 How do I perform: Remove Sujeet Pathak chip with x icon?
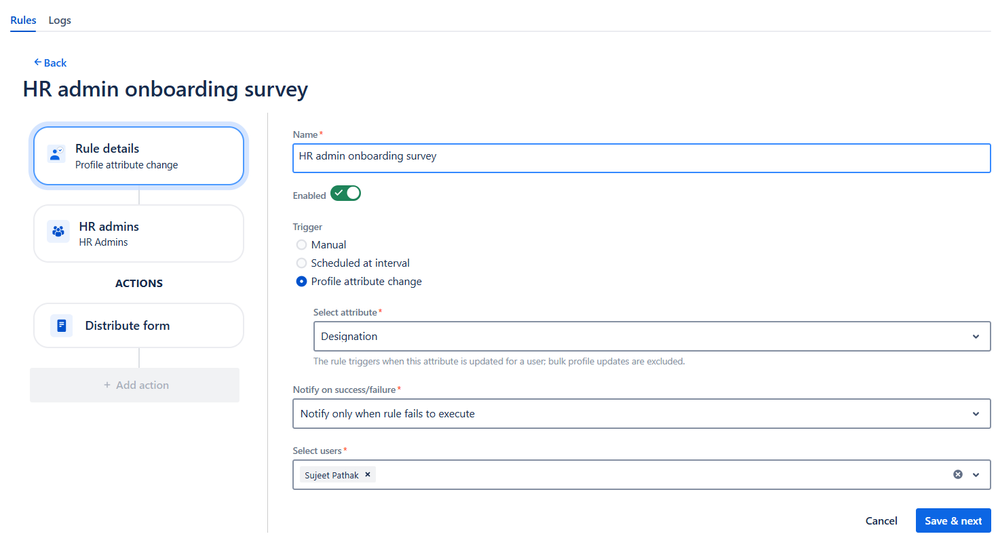pyautogui.click(x=368, y=475)
